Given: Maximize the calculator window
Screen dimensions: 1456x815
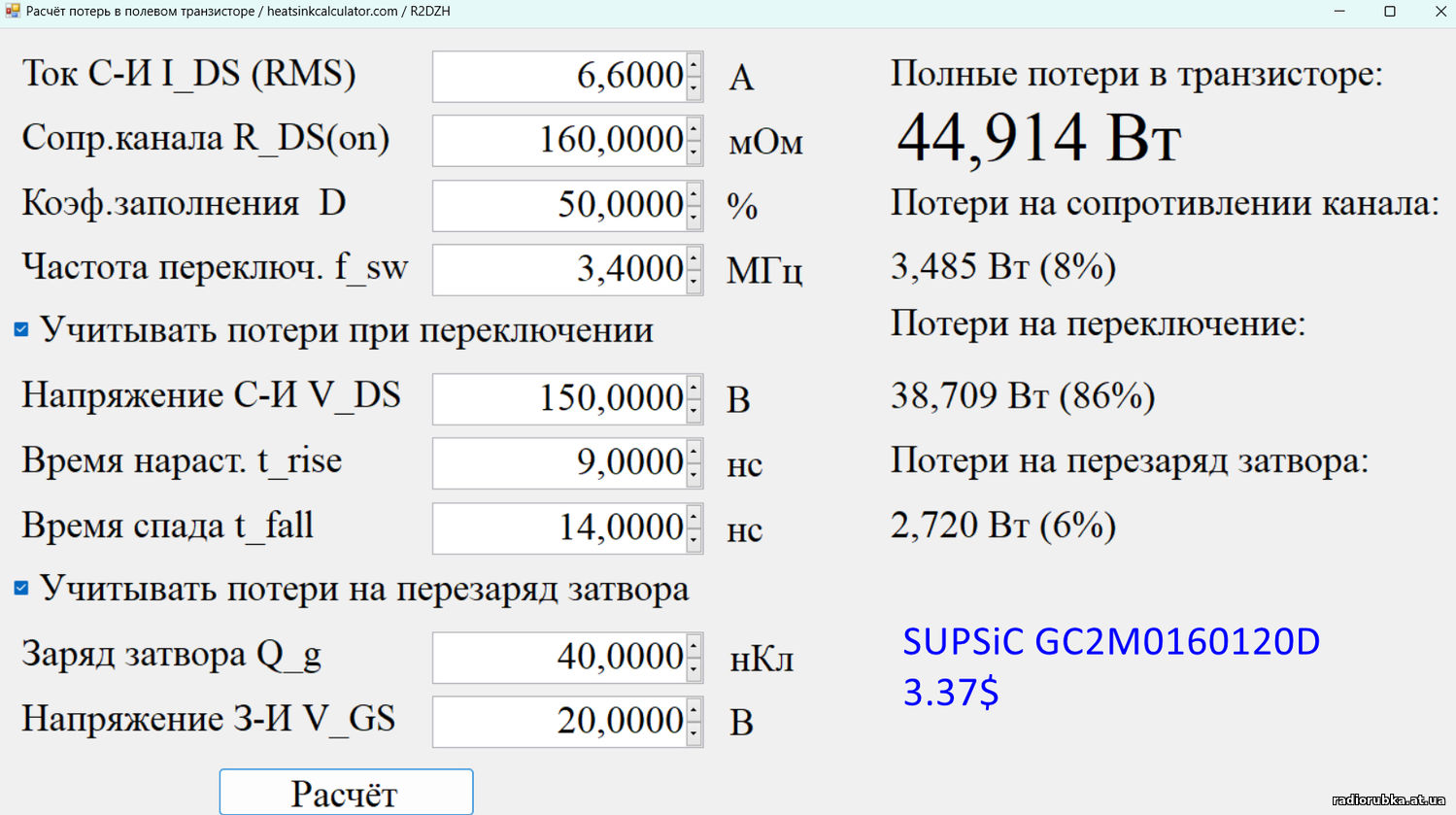Looking at the screenshot, I should 1390,12.
